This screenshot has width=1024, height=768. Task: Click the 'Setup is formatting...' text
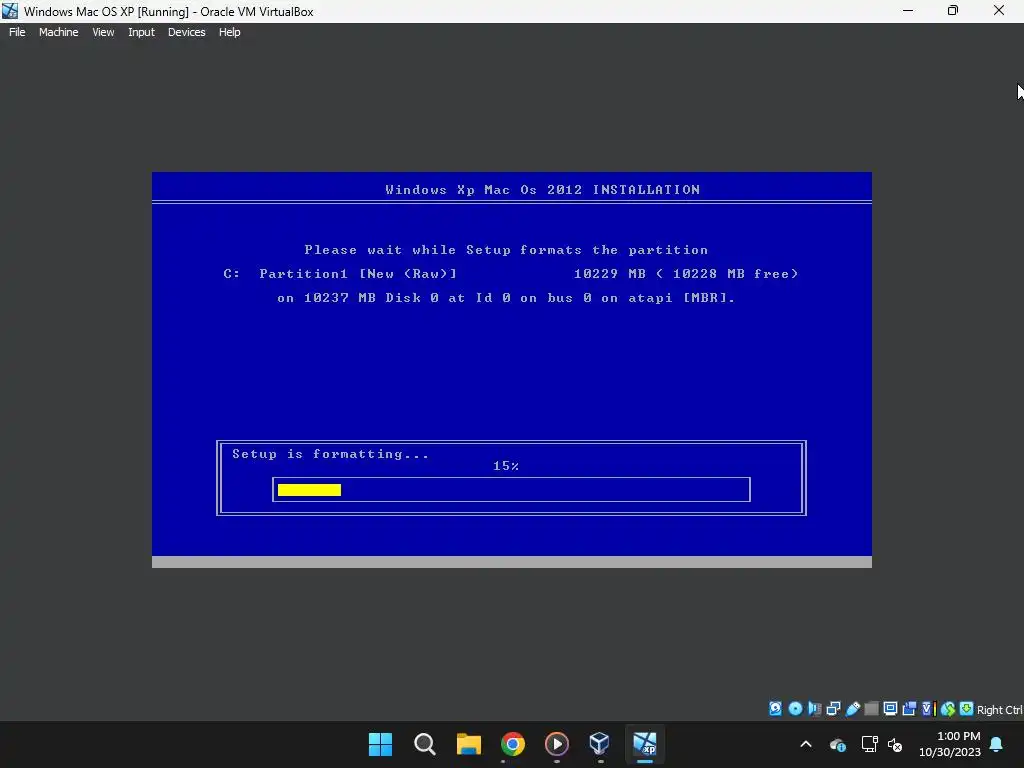330,454
